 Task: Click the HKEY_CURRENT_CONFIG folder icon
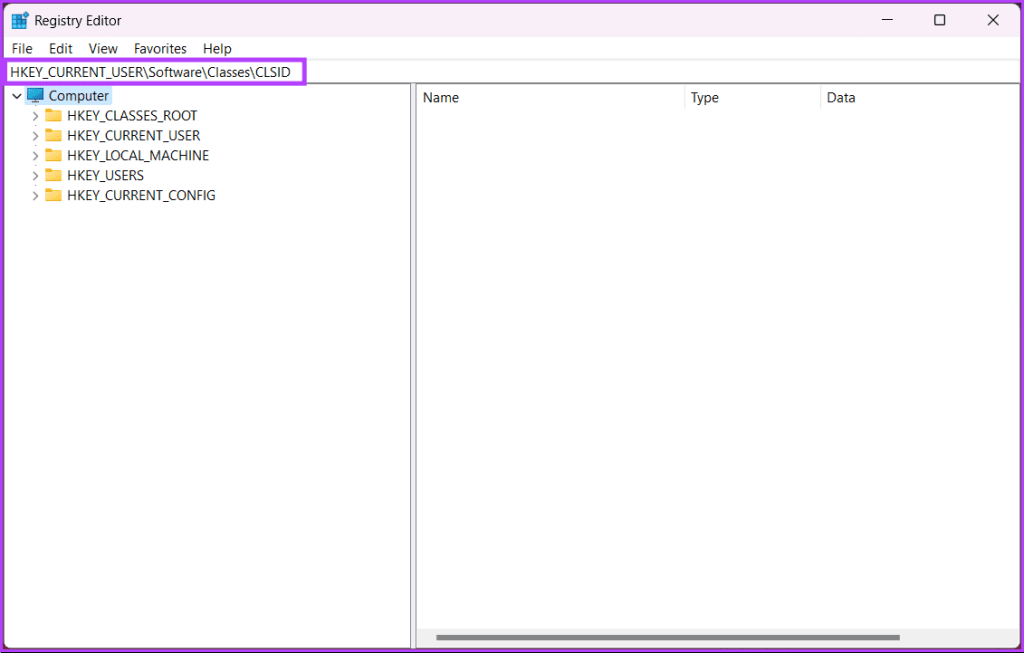coord(54,195)
